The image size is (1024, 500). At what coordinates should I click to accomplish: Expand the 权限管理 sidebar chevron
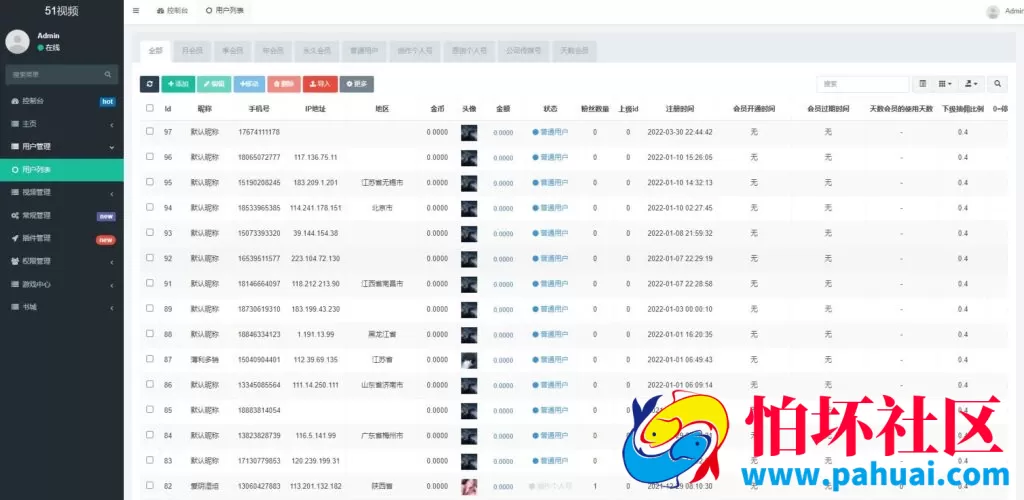pos(112,262)
